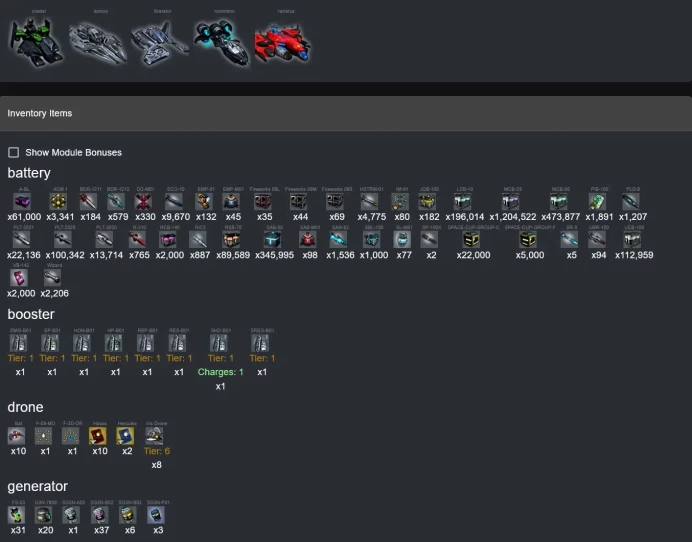The image size is (692, 542).
Task: Click the Wizard item icon with x2,206
Action: point(53,278)
